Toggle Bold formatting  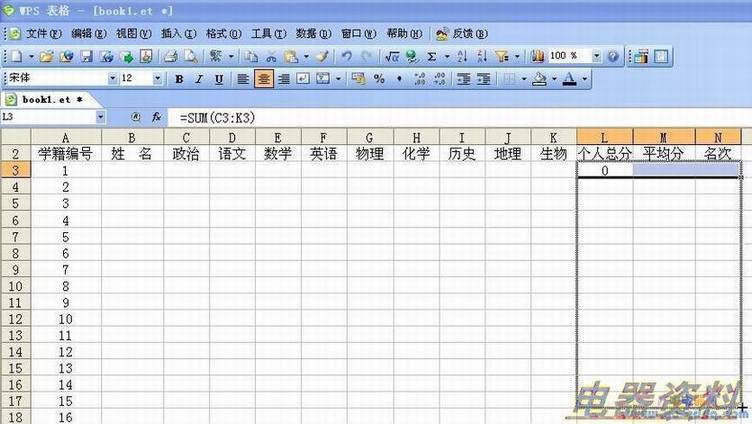click(180, 79)
